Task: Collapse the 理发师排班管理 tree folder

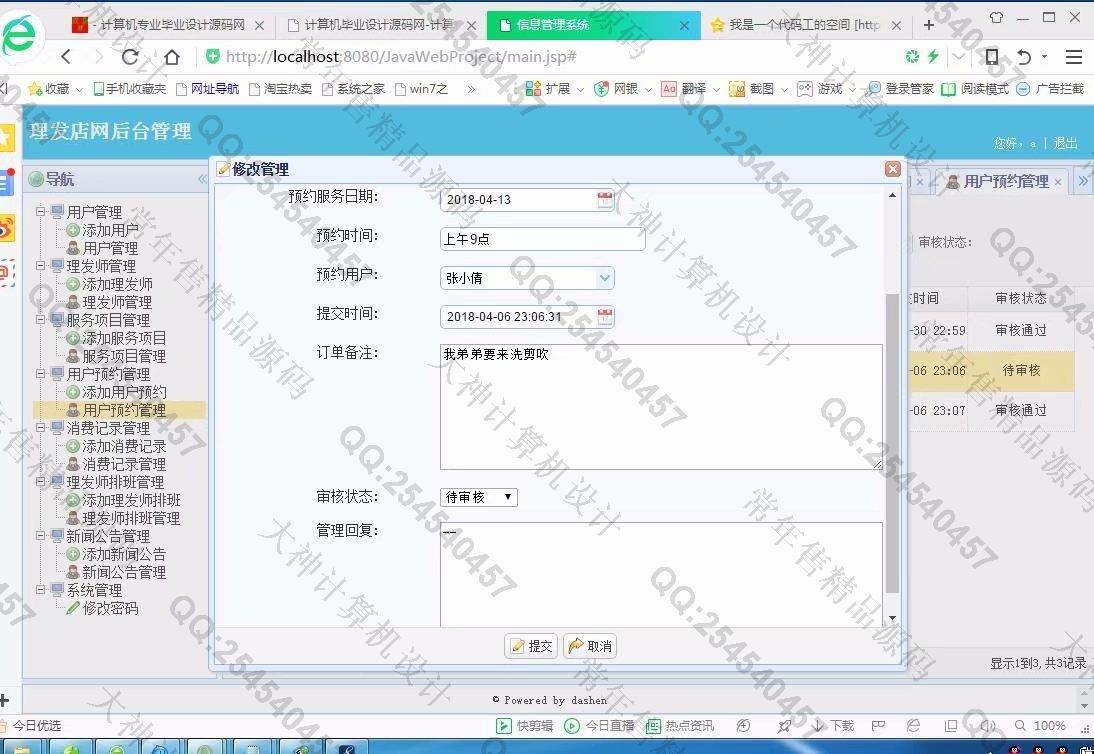Action: pyautogui.click(x=40, y=482)
